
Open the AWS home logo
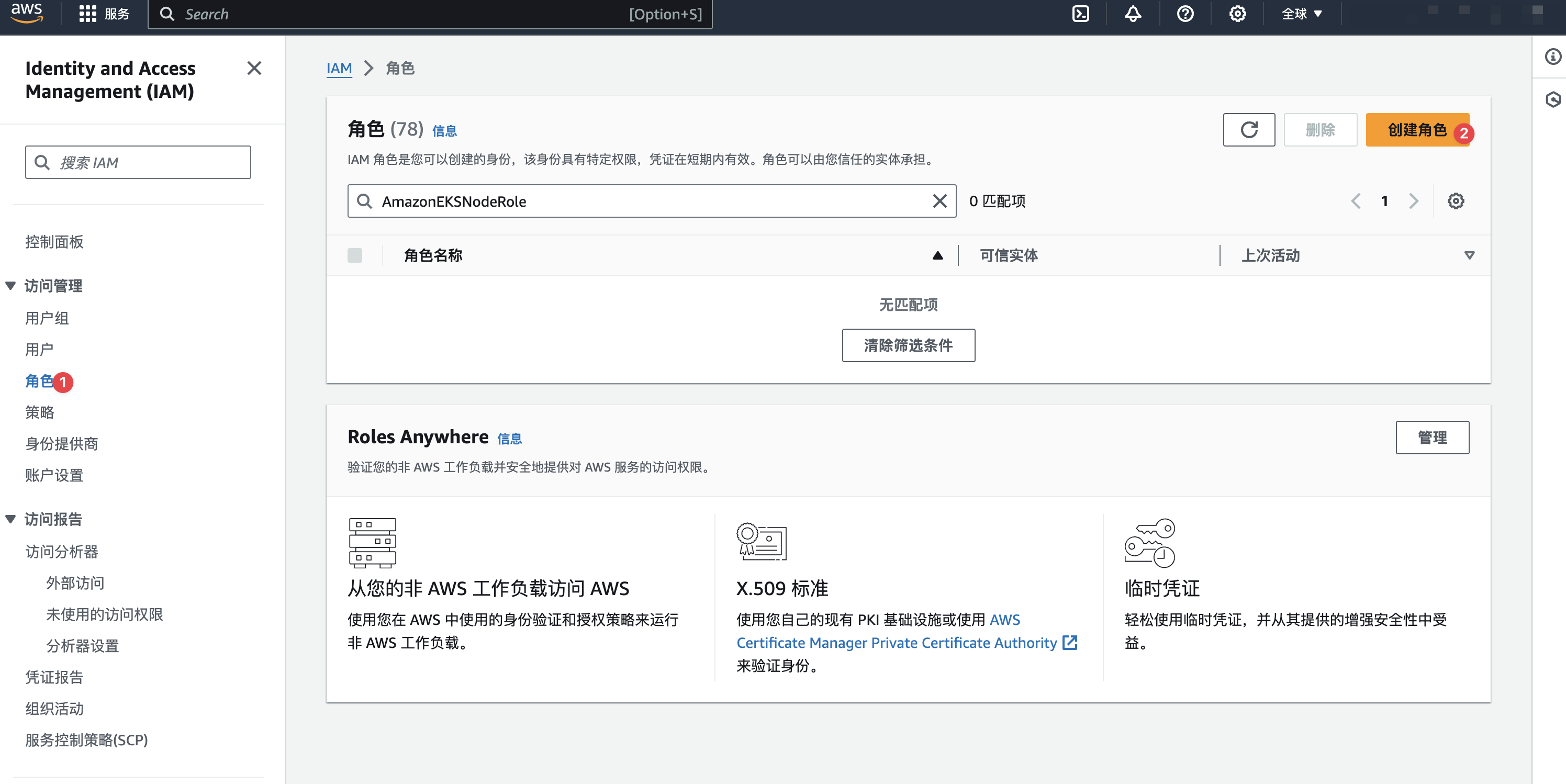pyautogui.click(x=27, y=14)
